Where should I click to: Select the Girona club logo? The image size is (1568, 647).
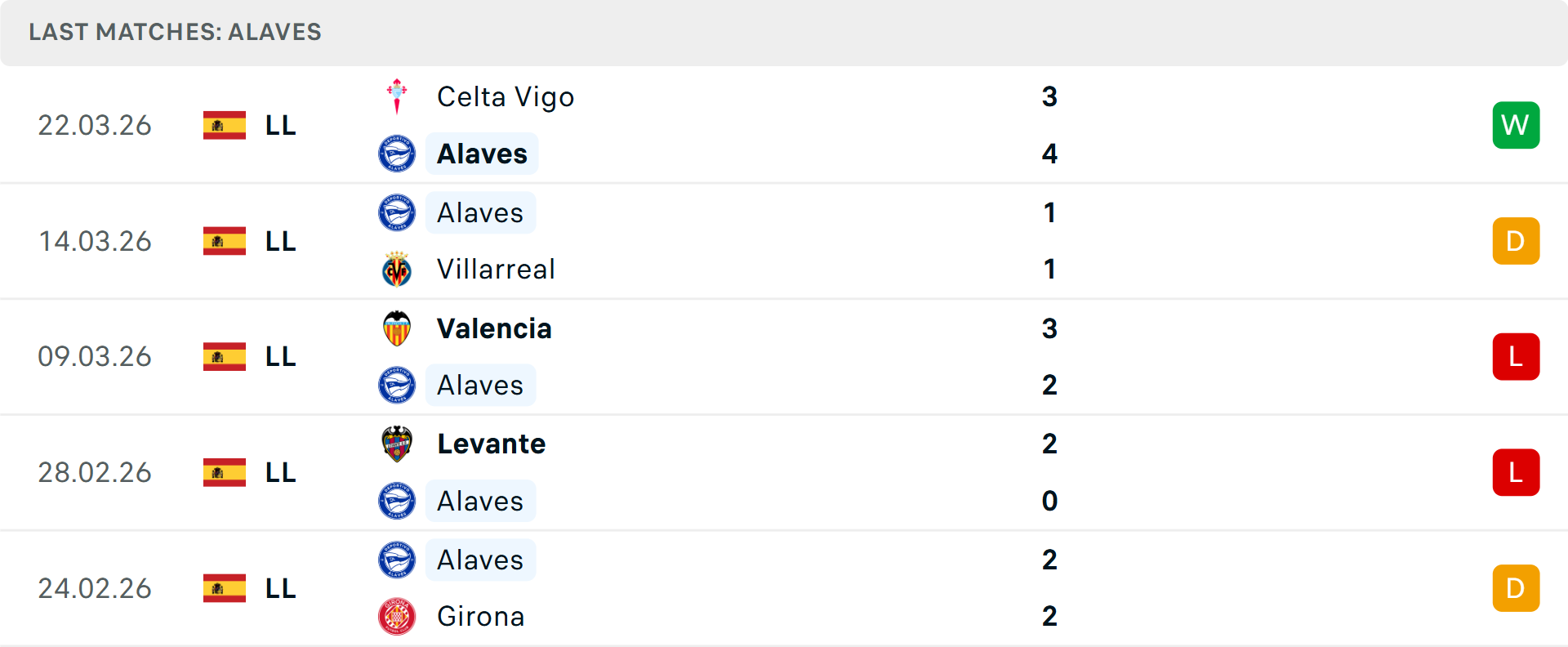(397, 617)
